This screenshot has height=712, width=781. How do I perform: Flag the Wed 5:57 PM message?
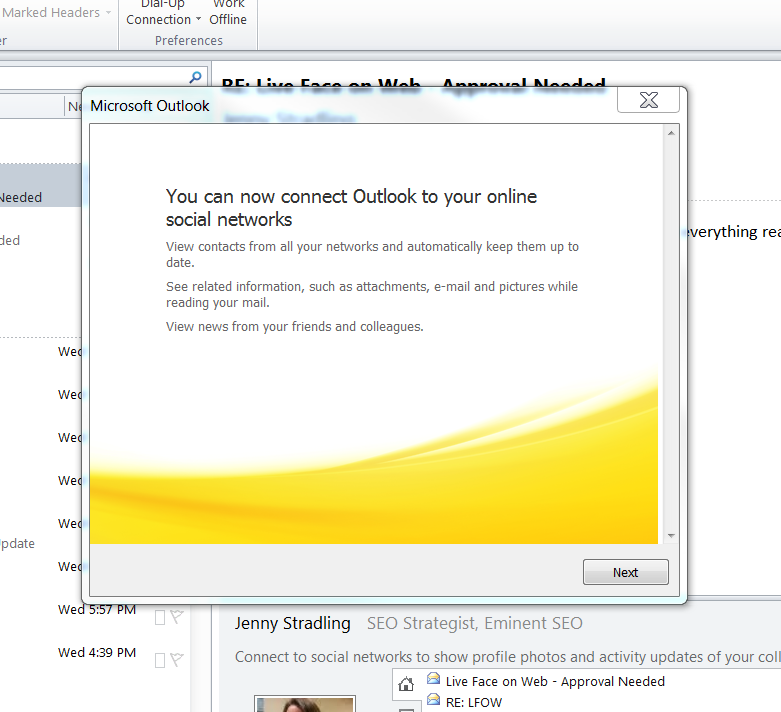point(177,617)
